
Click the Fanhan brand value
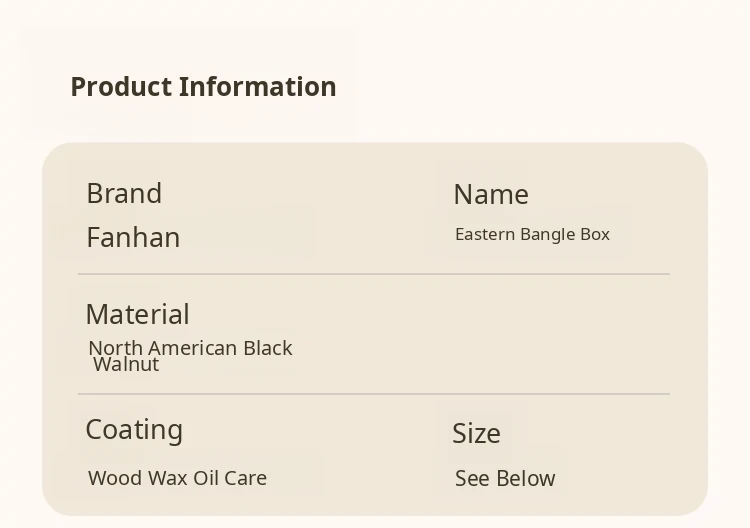click(x=133, y=238)
